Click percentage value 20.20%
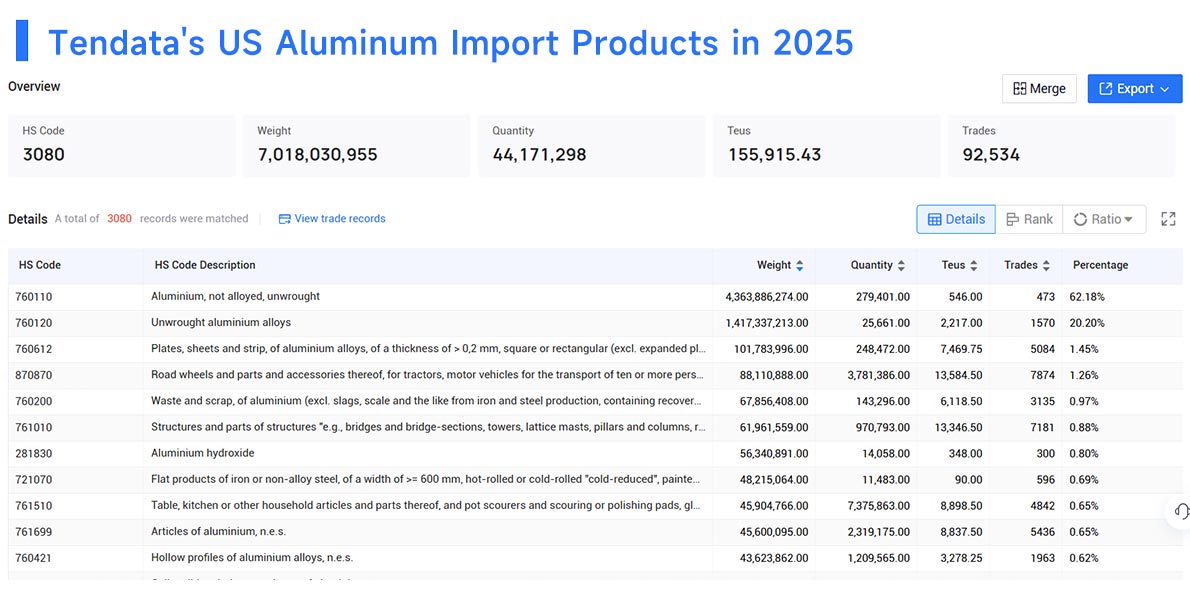The width and height of the screenshot is (1190, 589). click(1087, 323)
